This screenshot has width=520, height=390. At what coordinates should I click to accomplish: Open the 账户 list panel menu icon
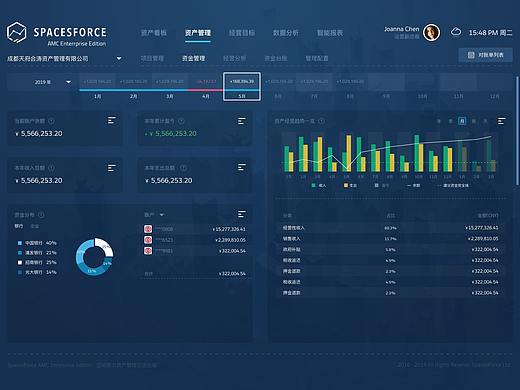click(x=242, y=214)
